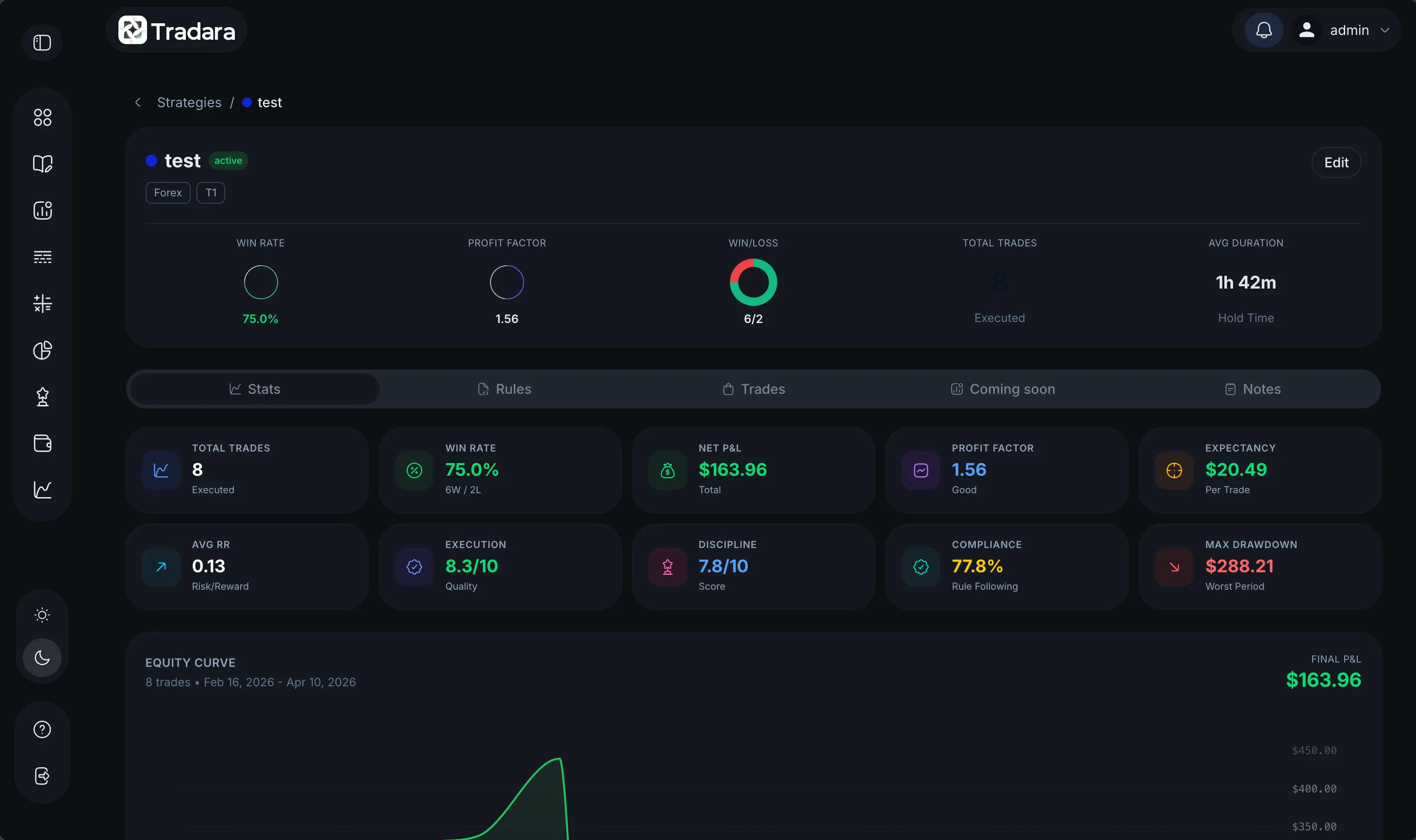This screenshot has height=840, width=1416.
Task: Switch to the Rules tab
Action: point(504,389)
